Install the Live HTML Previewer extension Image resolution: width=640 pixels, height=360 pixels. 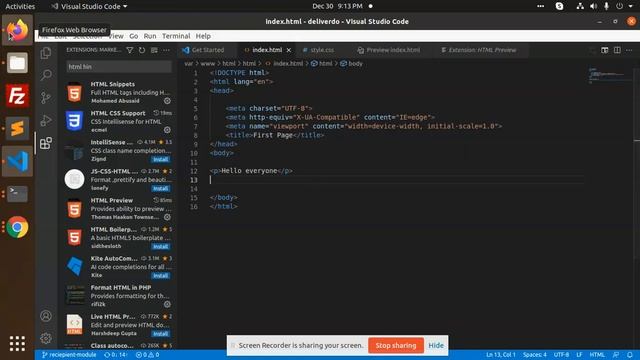160,333
